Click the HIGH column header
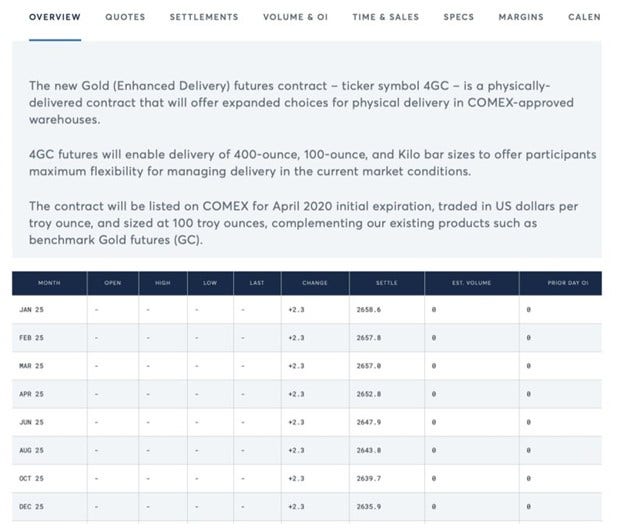This screenshot has height=532, width=624. [x=163, y=283]
